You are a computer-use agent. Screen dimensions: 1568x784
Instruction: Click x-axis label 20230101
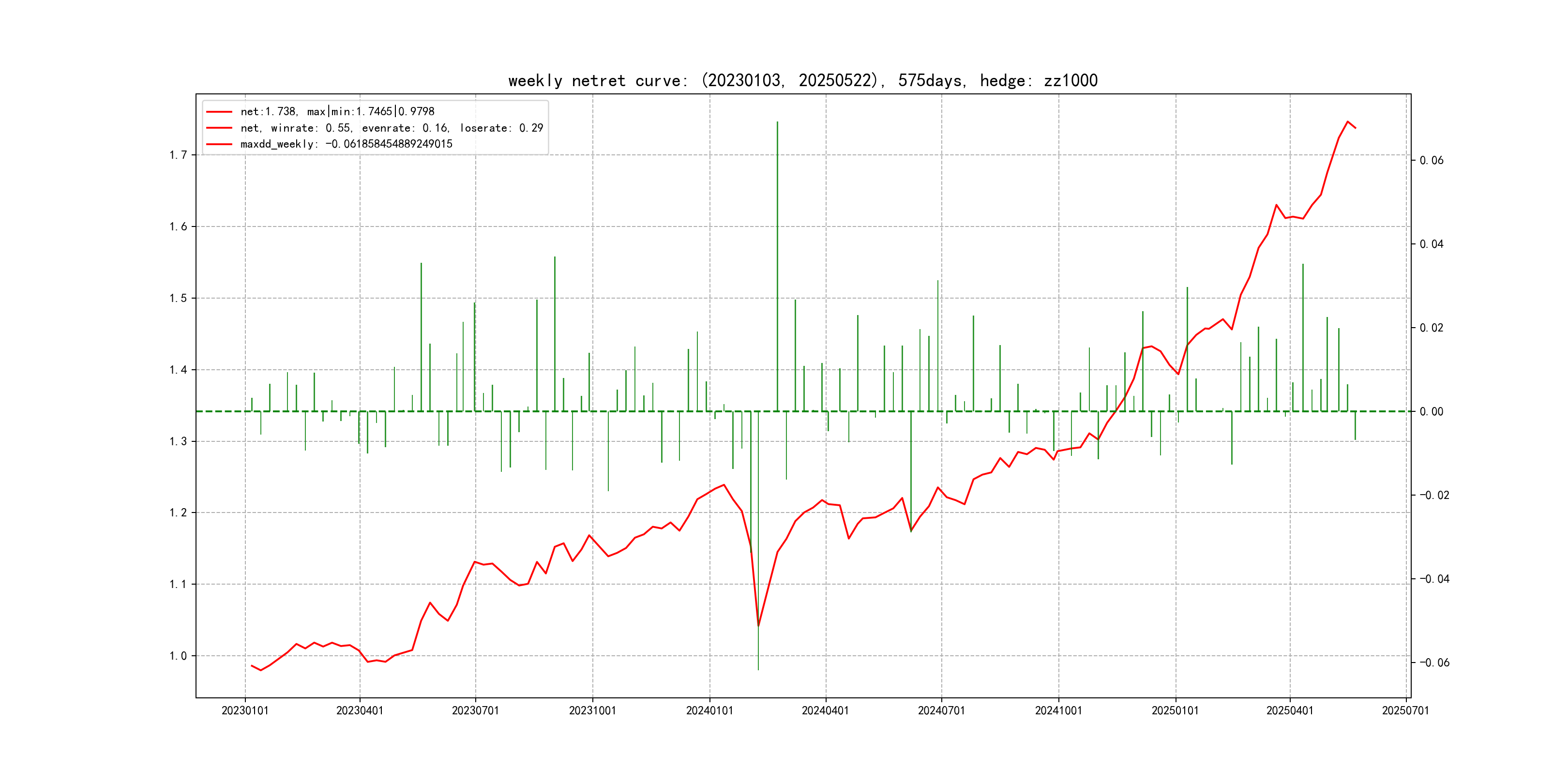(x=245, y=710)
